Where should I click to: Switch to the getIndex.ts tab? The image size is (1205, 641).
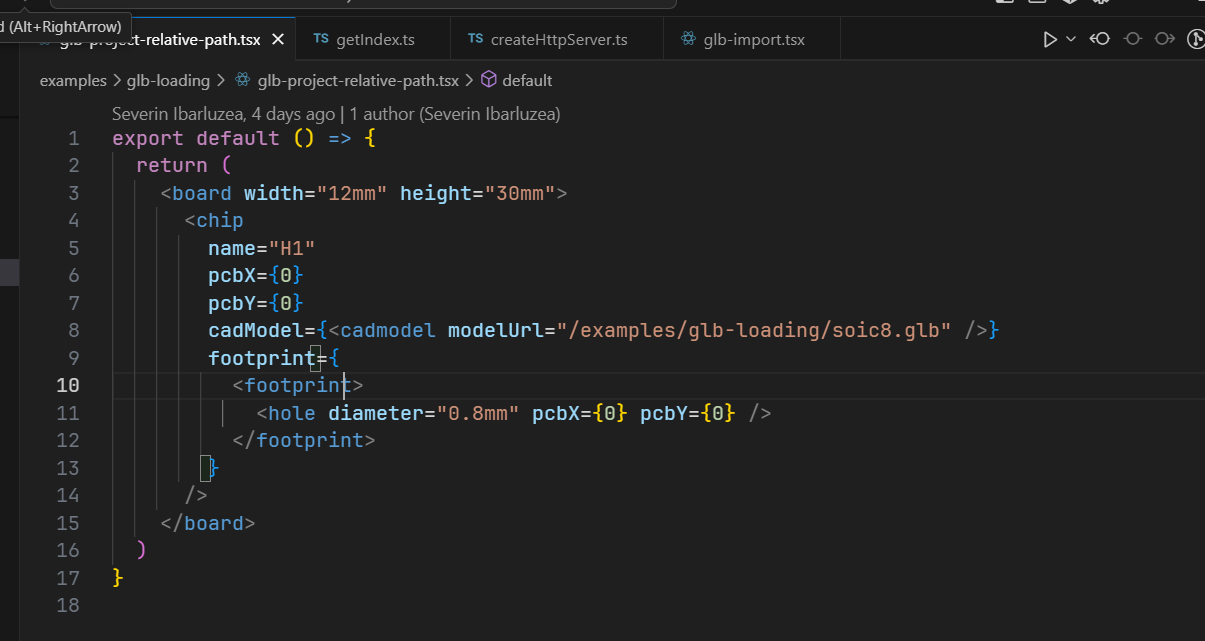(x=375, y=40)
